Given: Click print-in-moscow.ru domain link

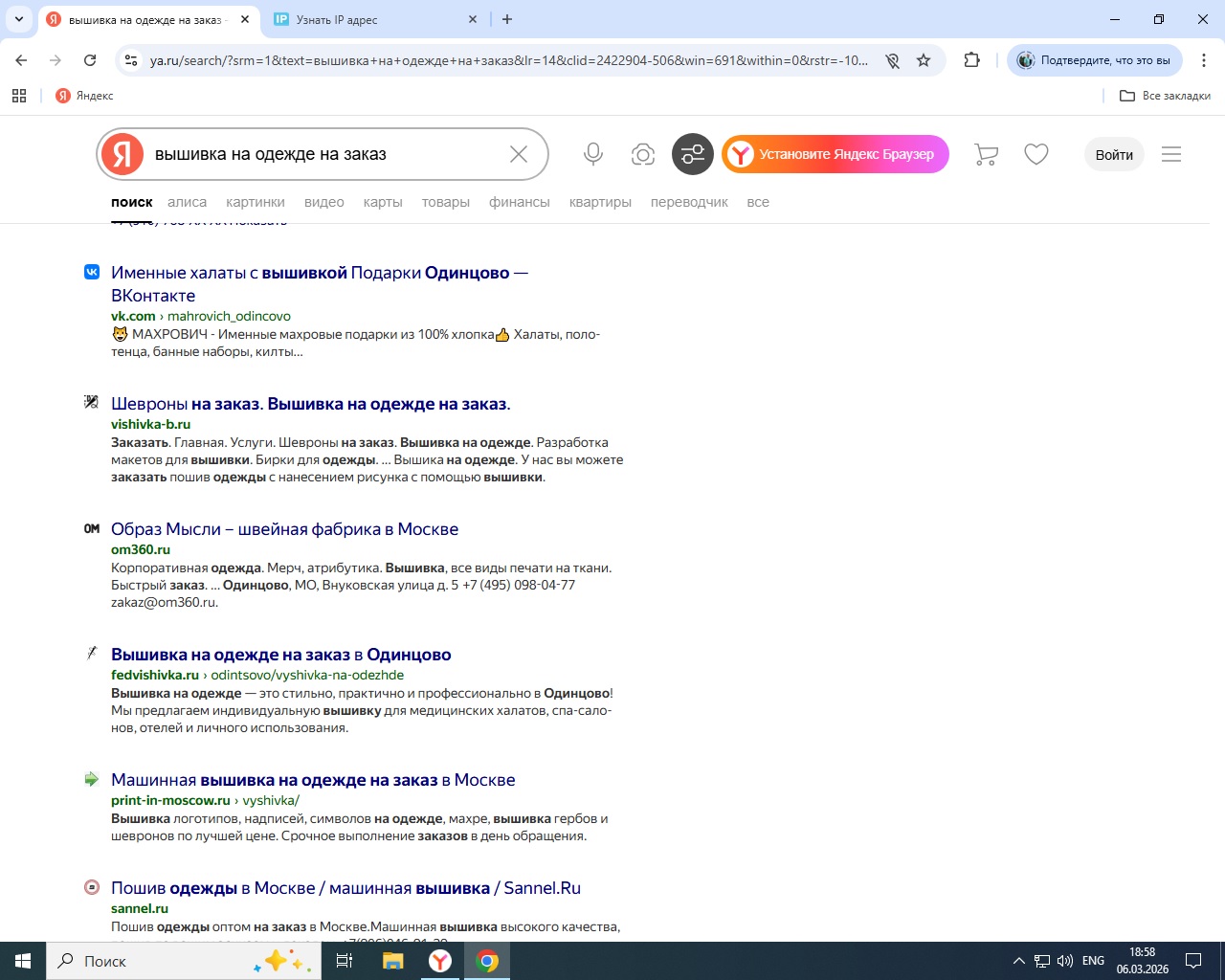Looking at the screenshot, I should tap(170, 800).
